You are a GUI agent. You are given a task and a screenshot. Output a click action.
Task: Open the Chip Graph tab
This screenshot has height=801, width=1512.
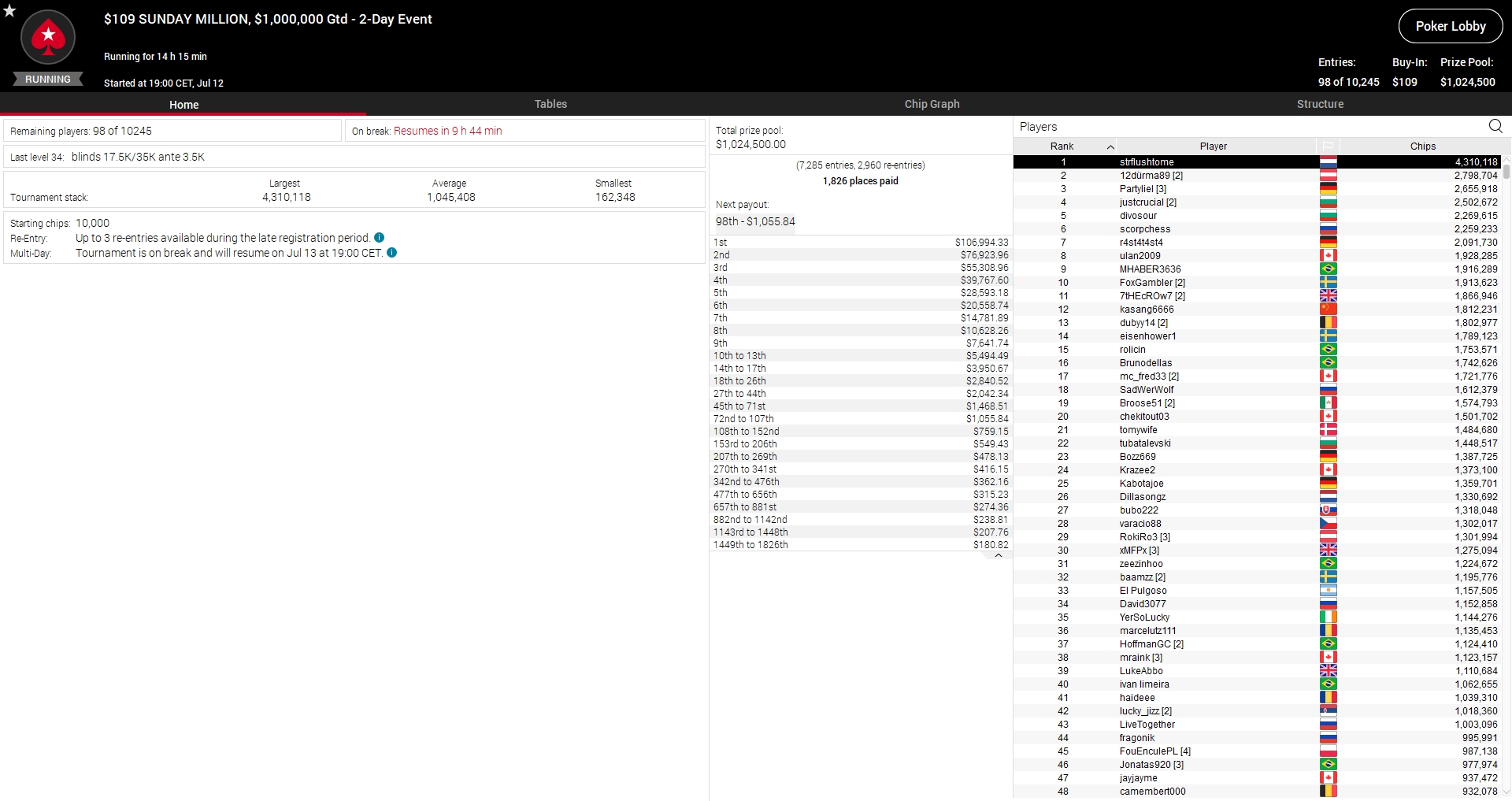[932, 104]
